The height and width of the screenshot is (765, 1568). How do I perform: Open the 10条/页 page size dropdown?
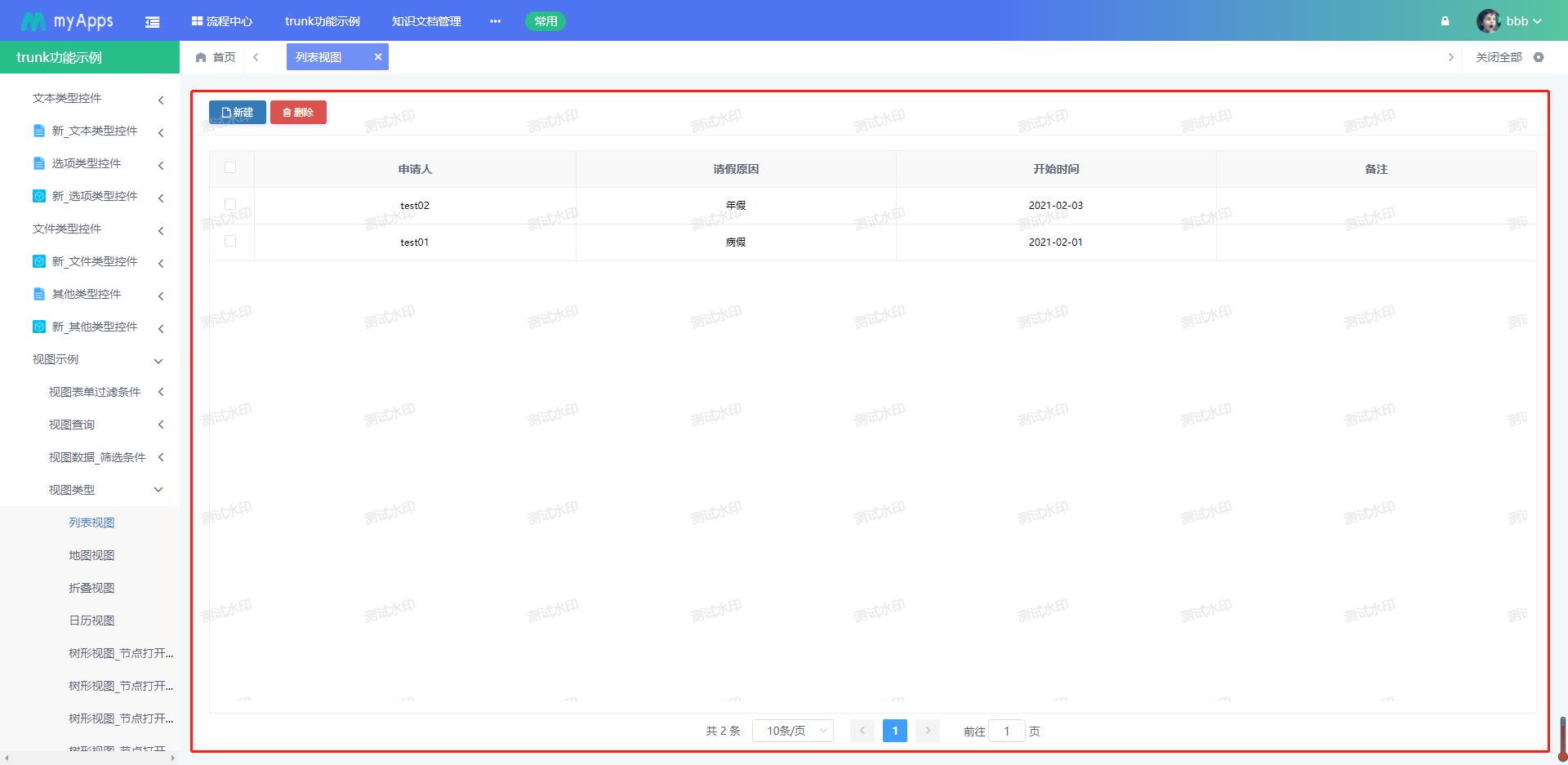[x=792, y=731]
